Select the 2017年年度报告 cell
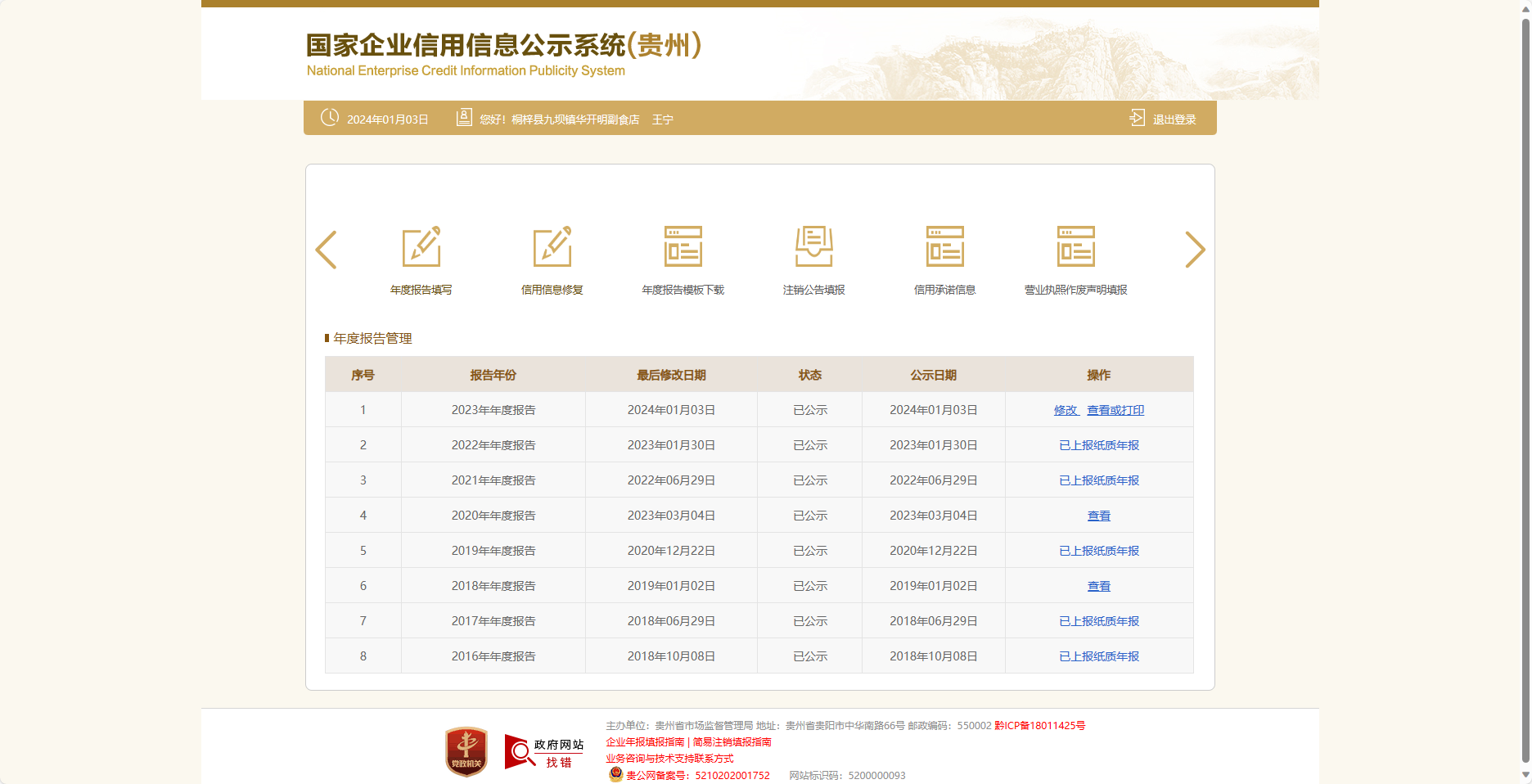Viewport: 1532px width, 784px height. (x=493, y=621)
